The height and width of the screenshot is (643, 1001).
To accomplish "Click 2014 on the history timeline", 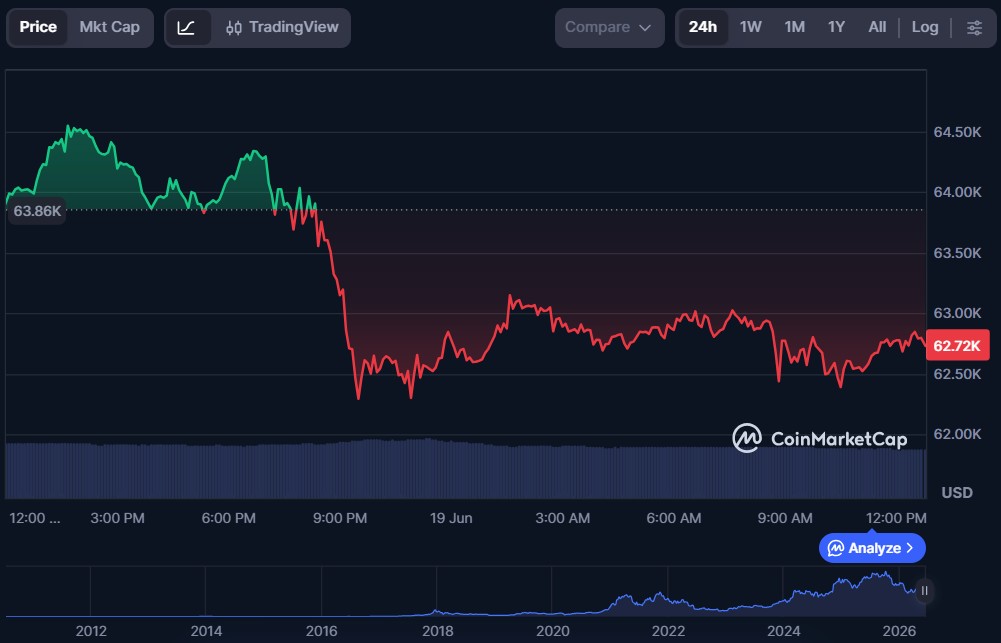I will click(x=206, y=631).
